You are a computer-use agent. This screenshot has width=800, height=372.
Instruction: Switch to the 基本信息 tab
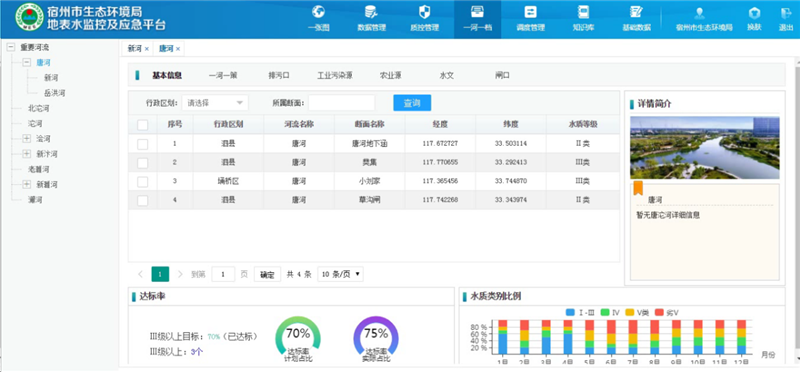(x=167, y=76)
